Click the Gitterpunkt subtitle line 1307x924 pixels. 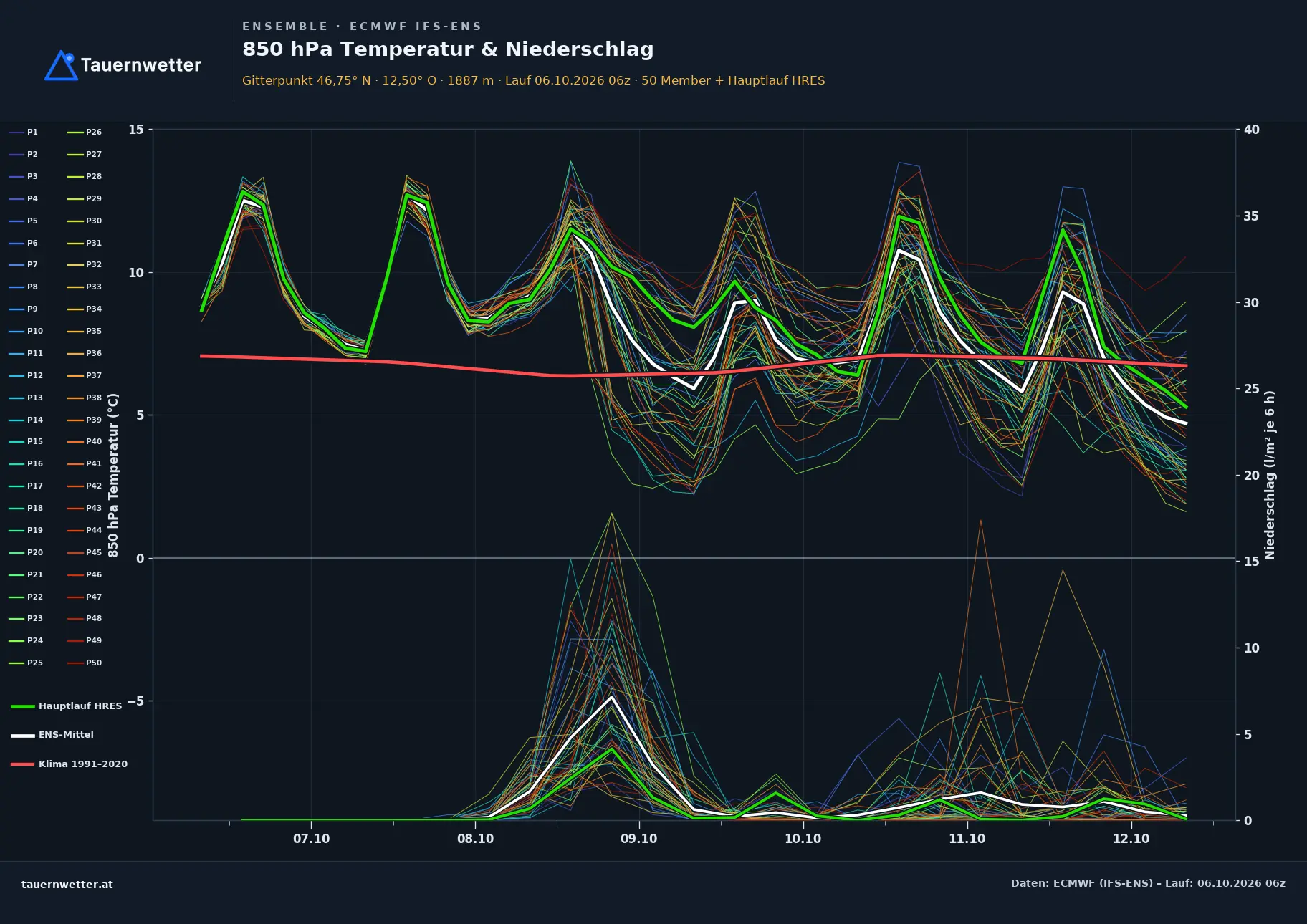(x=533, y=80)
